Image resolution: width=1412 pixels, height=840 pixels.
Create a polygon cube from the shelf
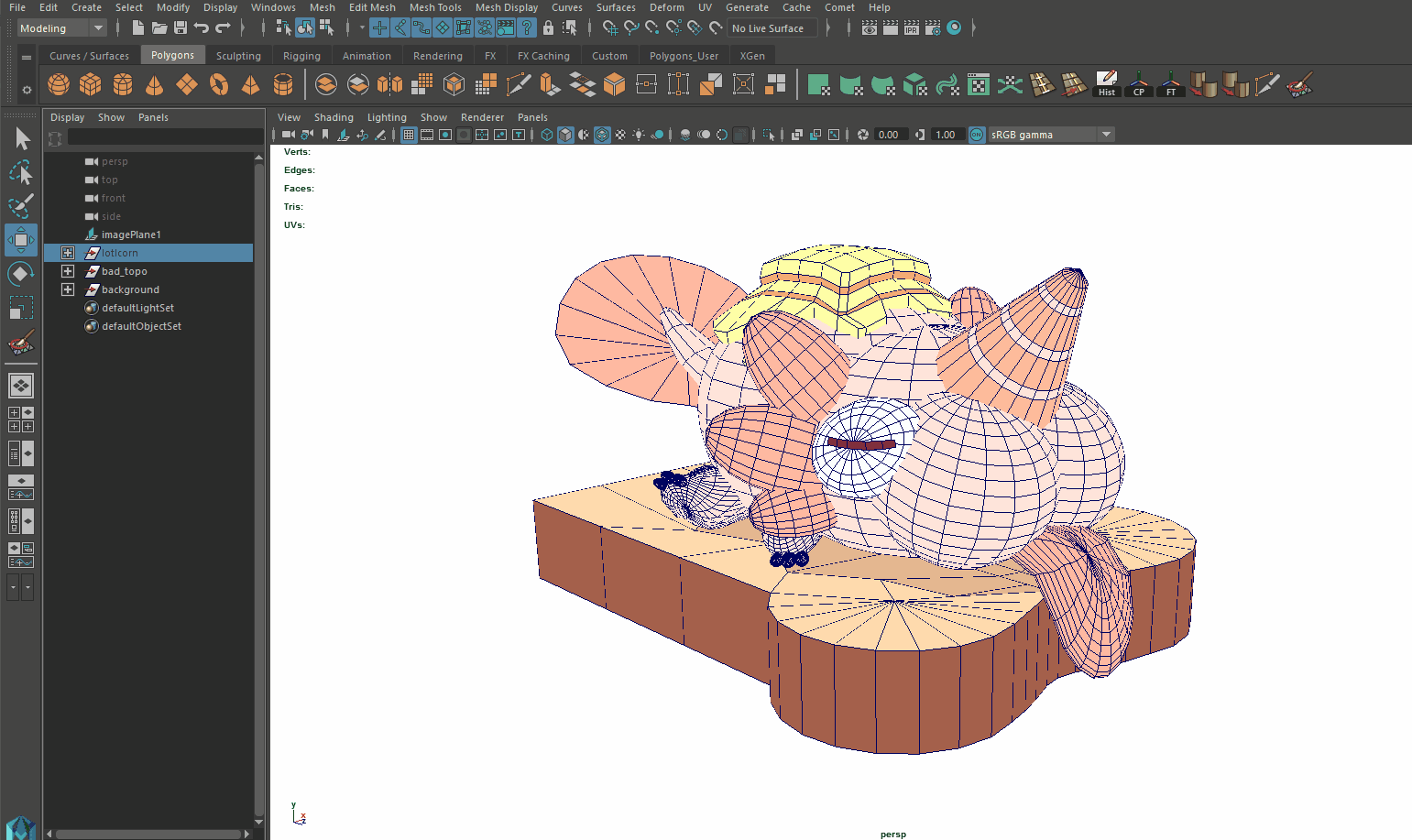(x=91, y=85)
